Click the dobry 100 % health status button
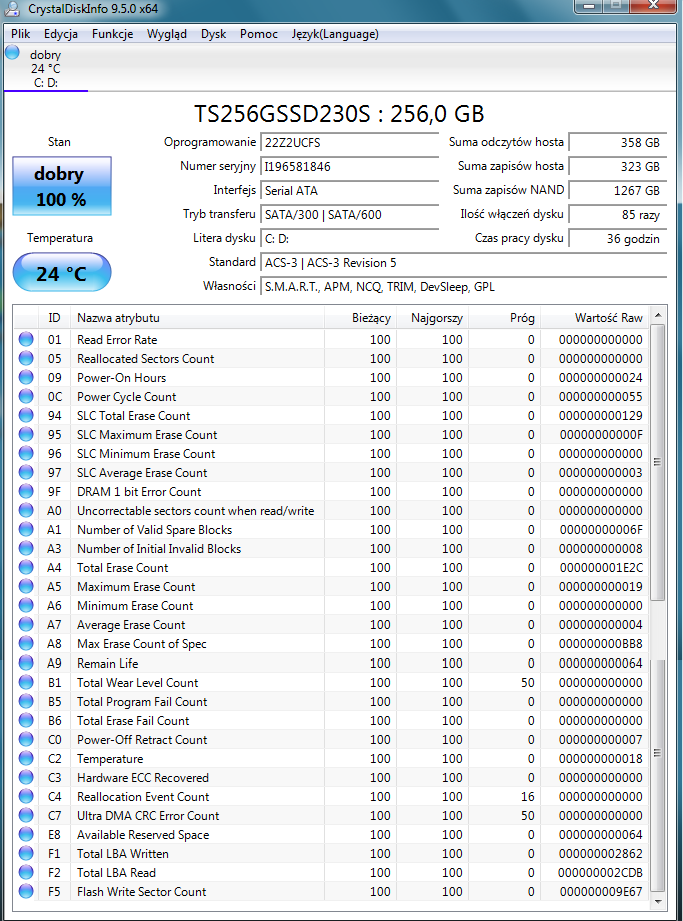This screenshot has height=921, width=683. click(62, 186)
